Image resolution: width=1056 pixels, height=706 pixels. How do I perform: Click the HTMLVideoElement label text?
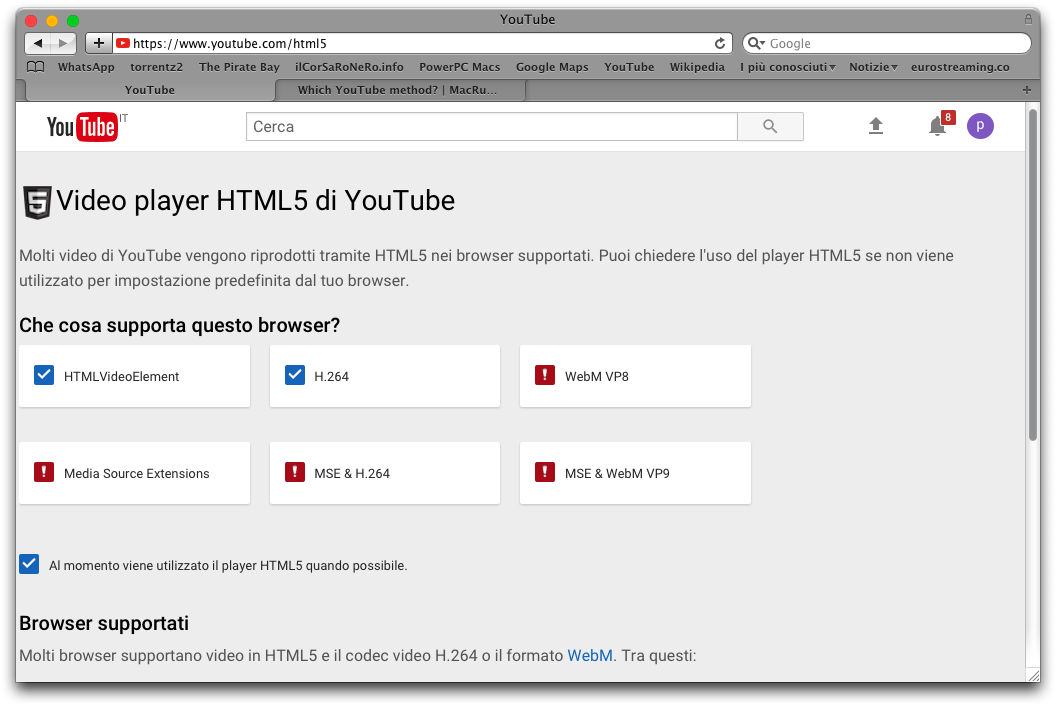(x=121, y=377)
